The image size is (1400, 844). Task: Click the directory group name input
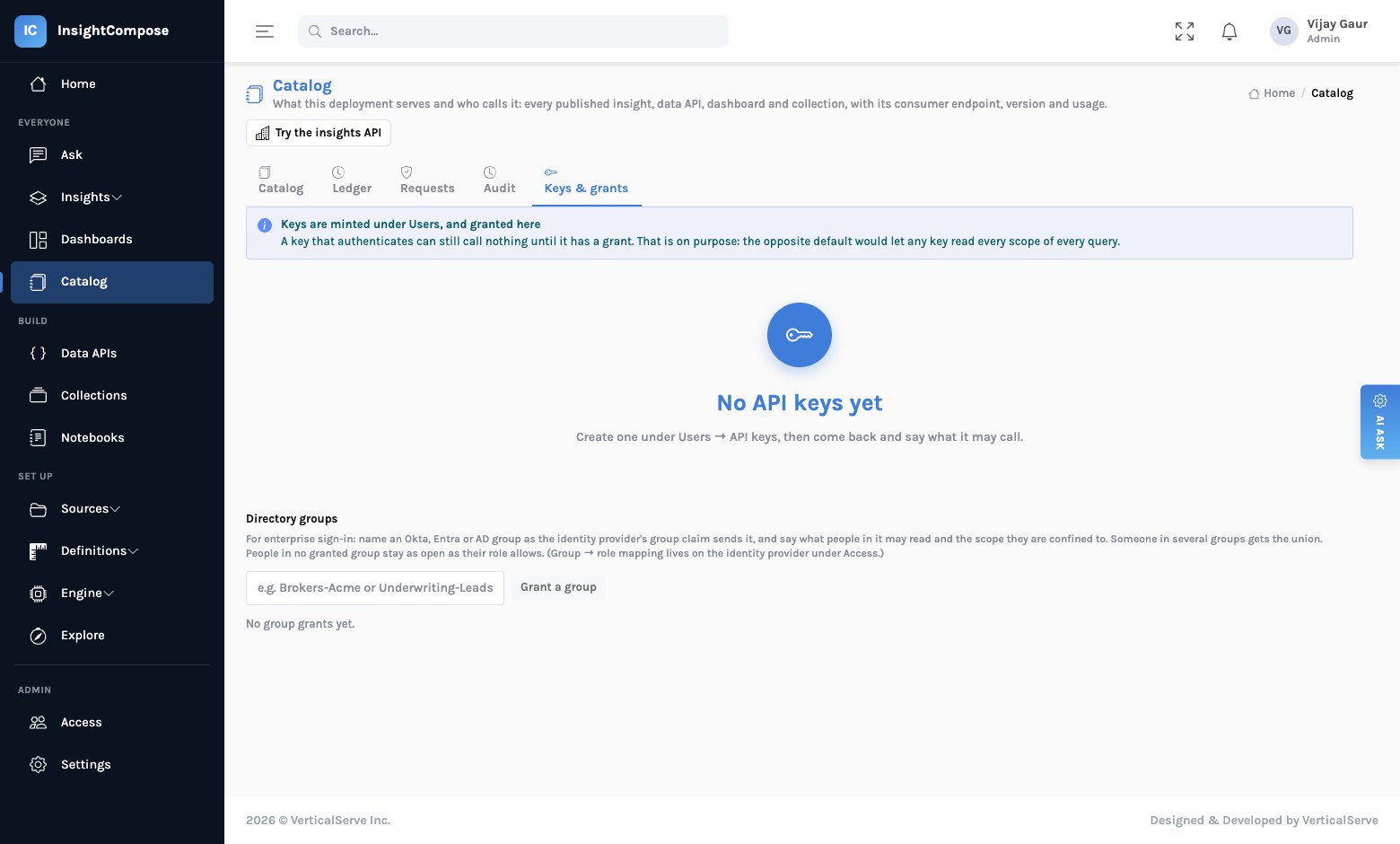[x=375, y=588]
